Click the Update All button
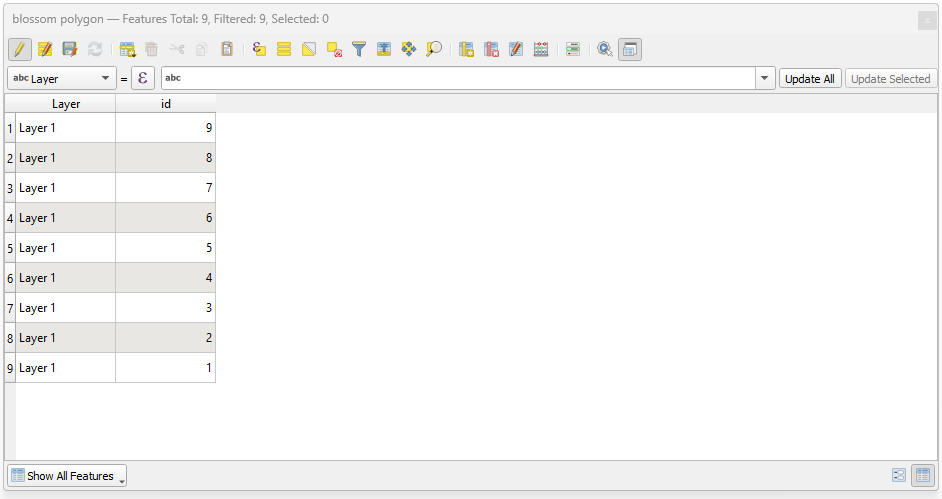Image resolution: width=942 pixels, height=499 pixels. click(809, 79)
